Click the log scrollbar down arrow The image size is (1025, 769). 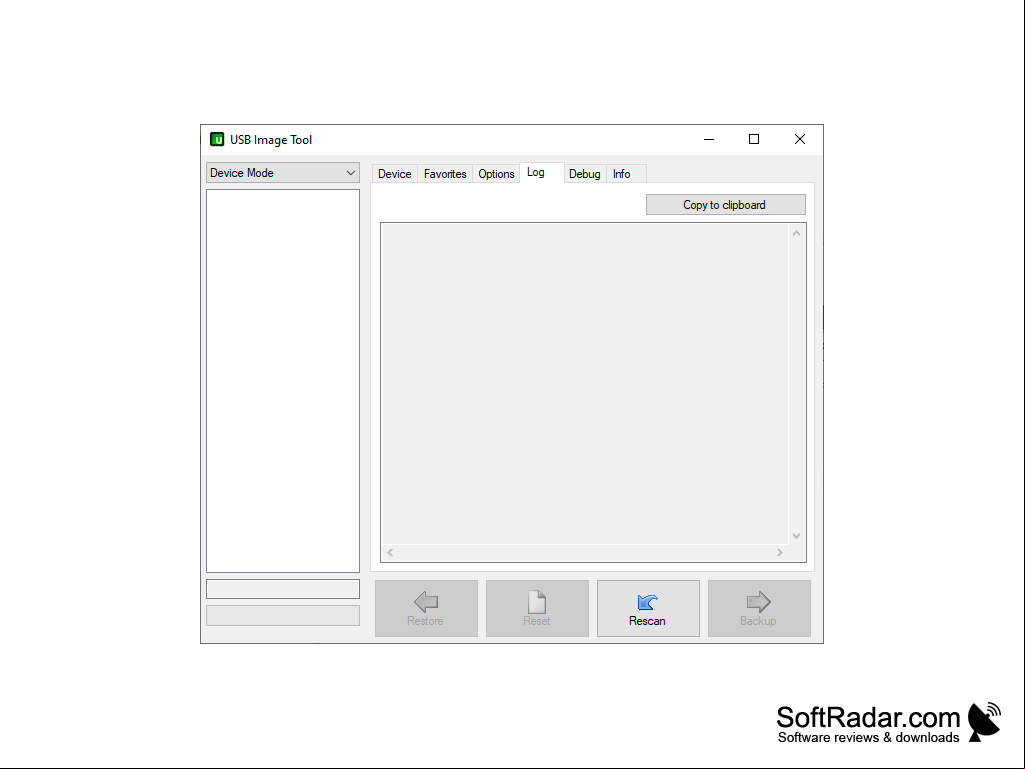tap(796, 536)
